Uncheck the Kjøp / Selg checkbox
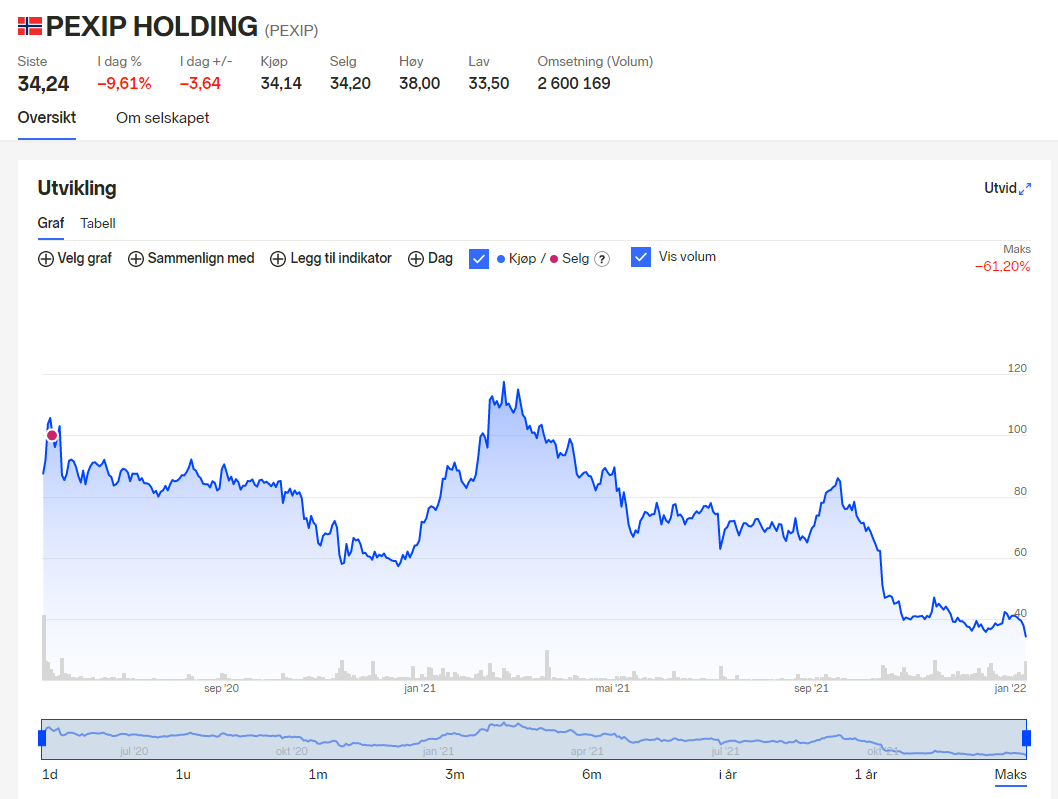Viewport: 1058px width, 799px height. (x=478, y=258)
